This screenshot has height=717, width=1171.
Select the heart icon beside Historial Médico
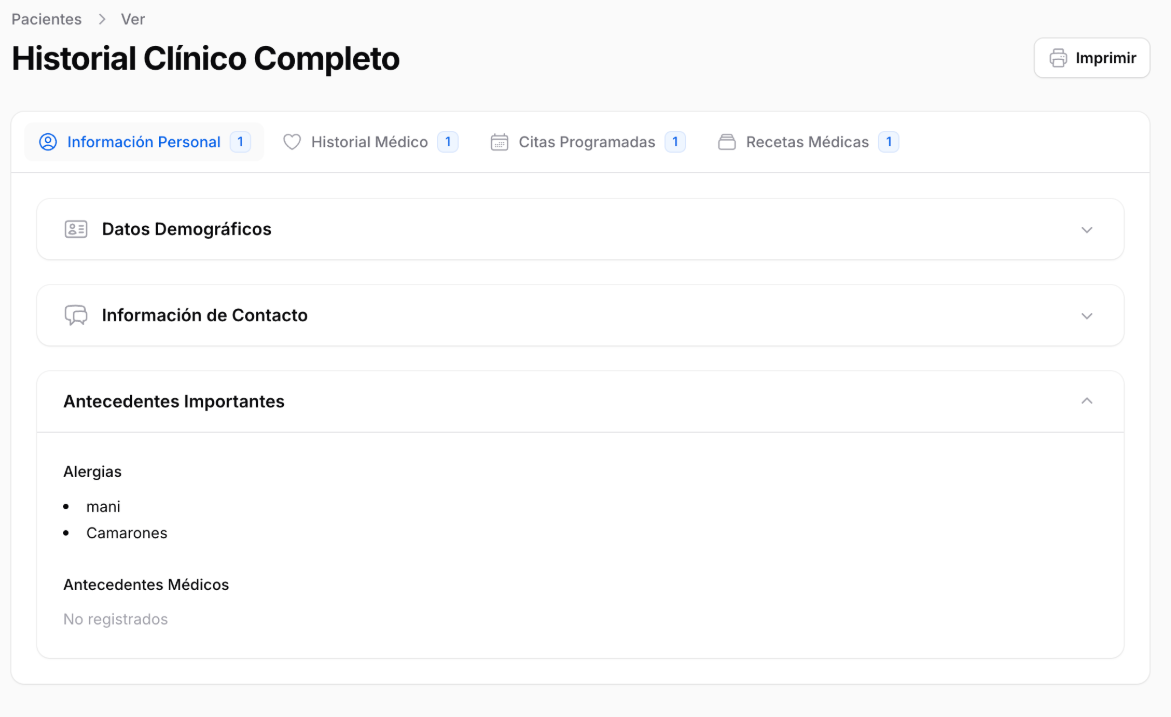click(x=292, y=142)
